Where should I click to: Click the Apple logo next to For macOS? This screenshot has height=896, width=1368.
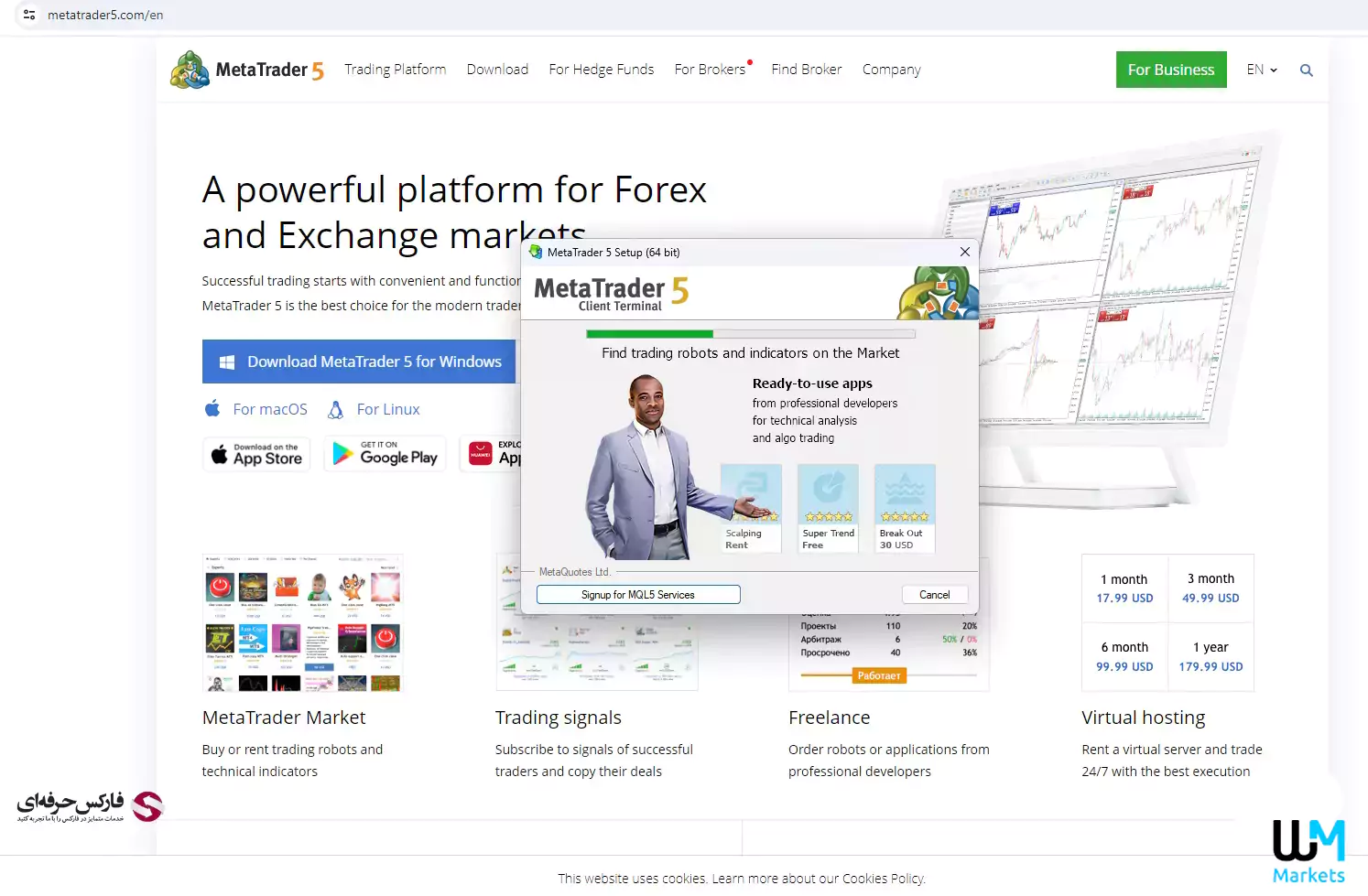(212, 408)
